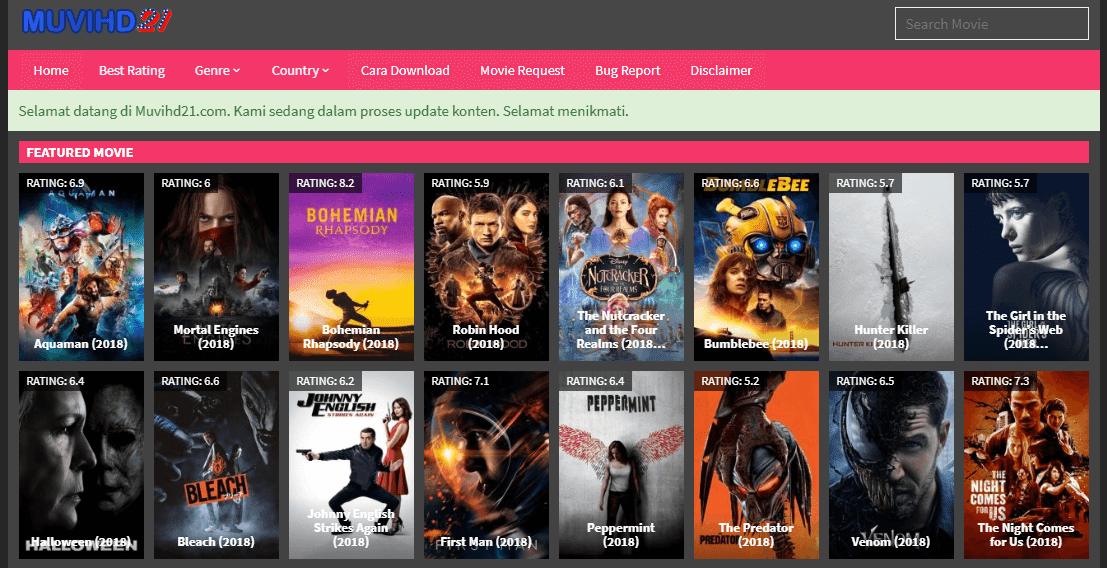The image size is (1107, 568).
Task: Click the RATING: 8.2 badge
Action: (325, 183)
